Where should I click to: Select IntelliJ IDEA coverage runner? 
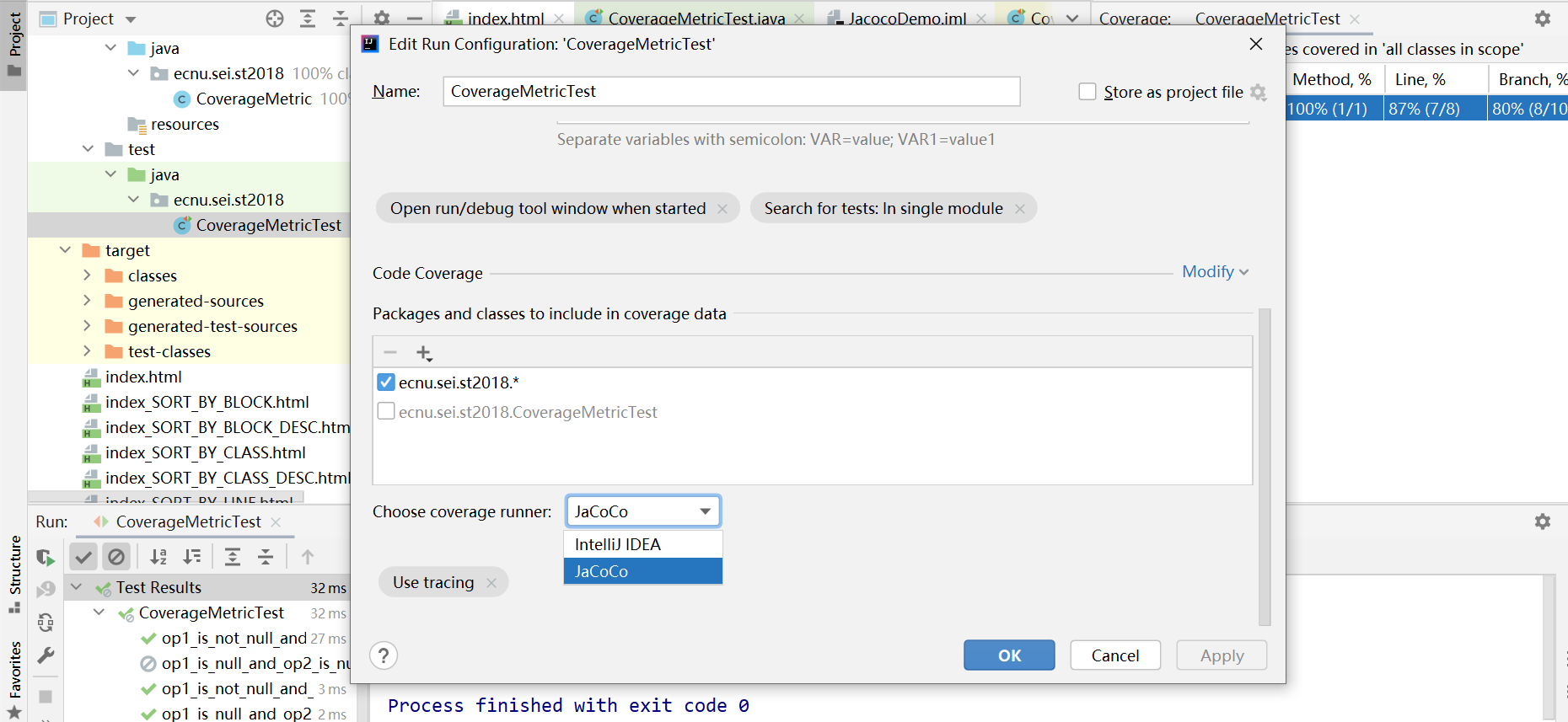point(643,544)
